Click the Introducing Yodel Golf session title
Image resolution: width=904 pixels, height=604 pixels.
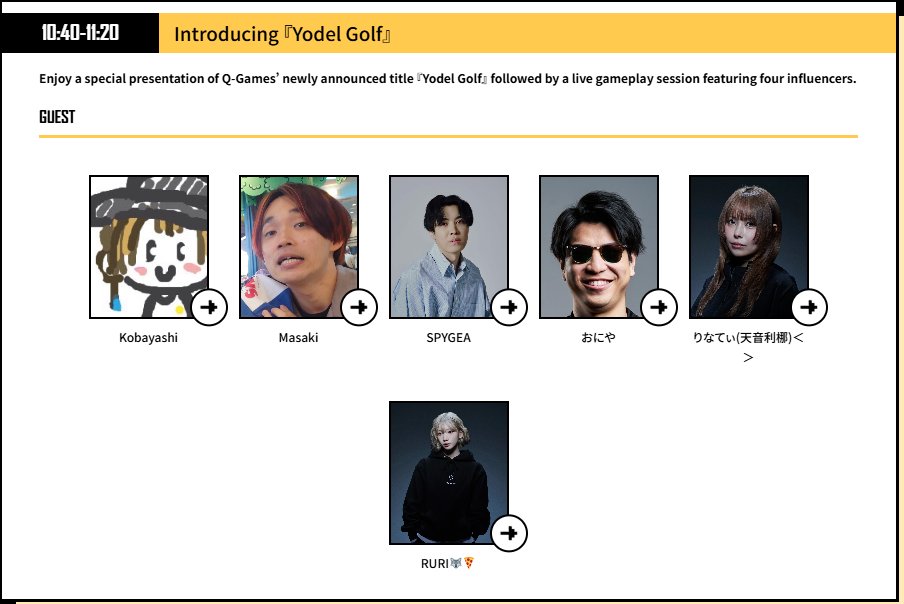(282, 34)
